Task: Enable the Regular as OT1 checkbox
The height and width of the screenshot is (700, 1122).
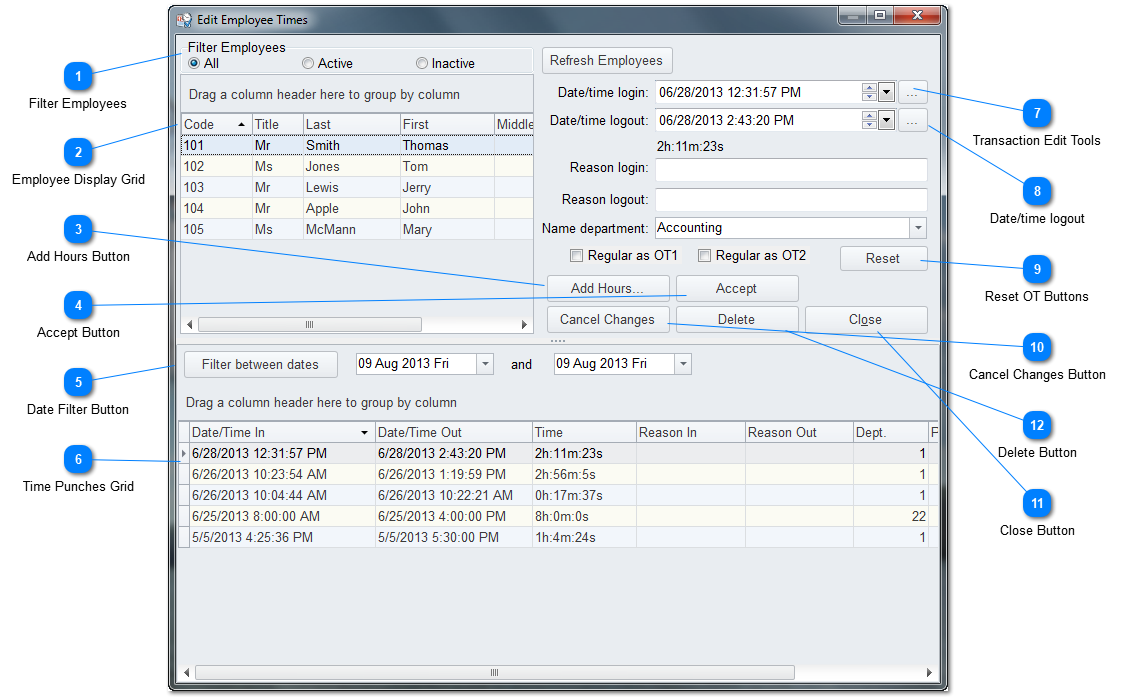Action: coord(576,256)
